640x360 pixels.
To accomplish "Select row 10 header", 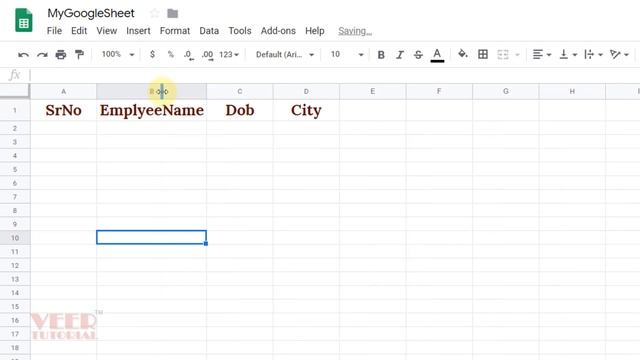I will [x=15, y=238].
